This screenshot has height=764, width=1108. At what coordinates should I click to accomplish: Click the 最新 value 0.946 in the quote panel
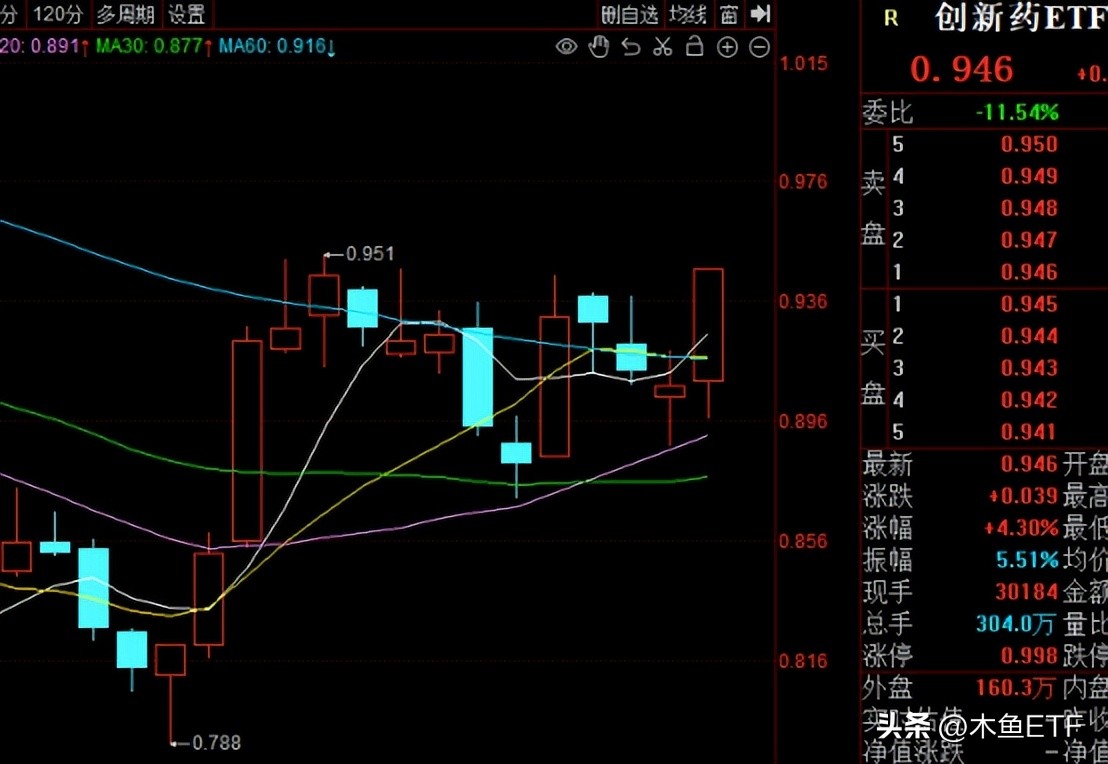[x=1029, y=464]
